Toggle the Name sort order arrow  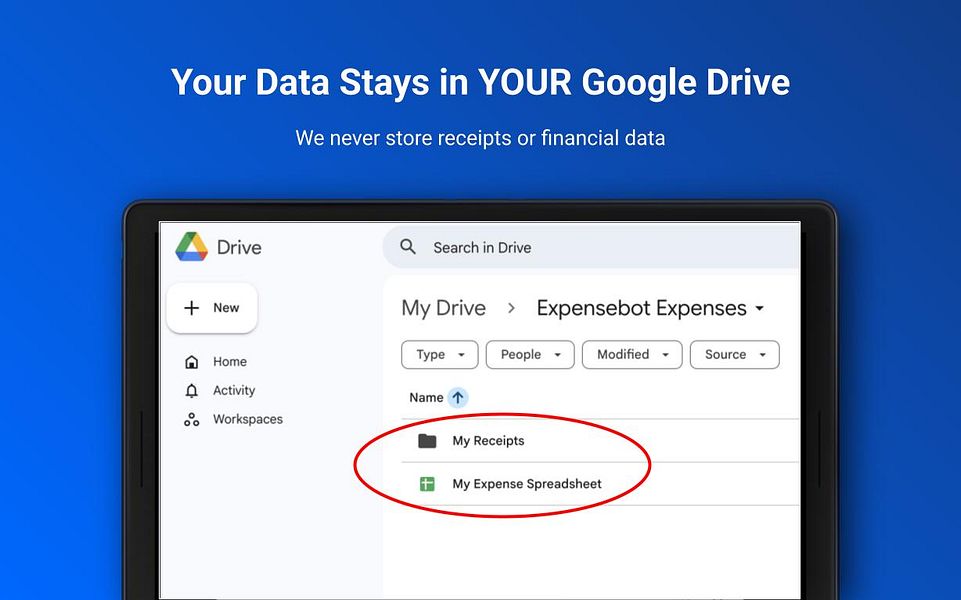tap(458, 397)
